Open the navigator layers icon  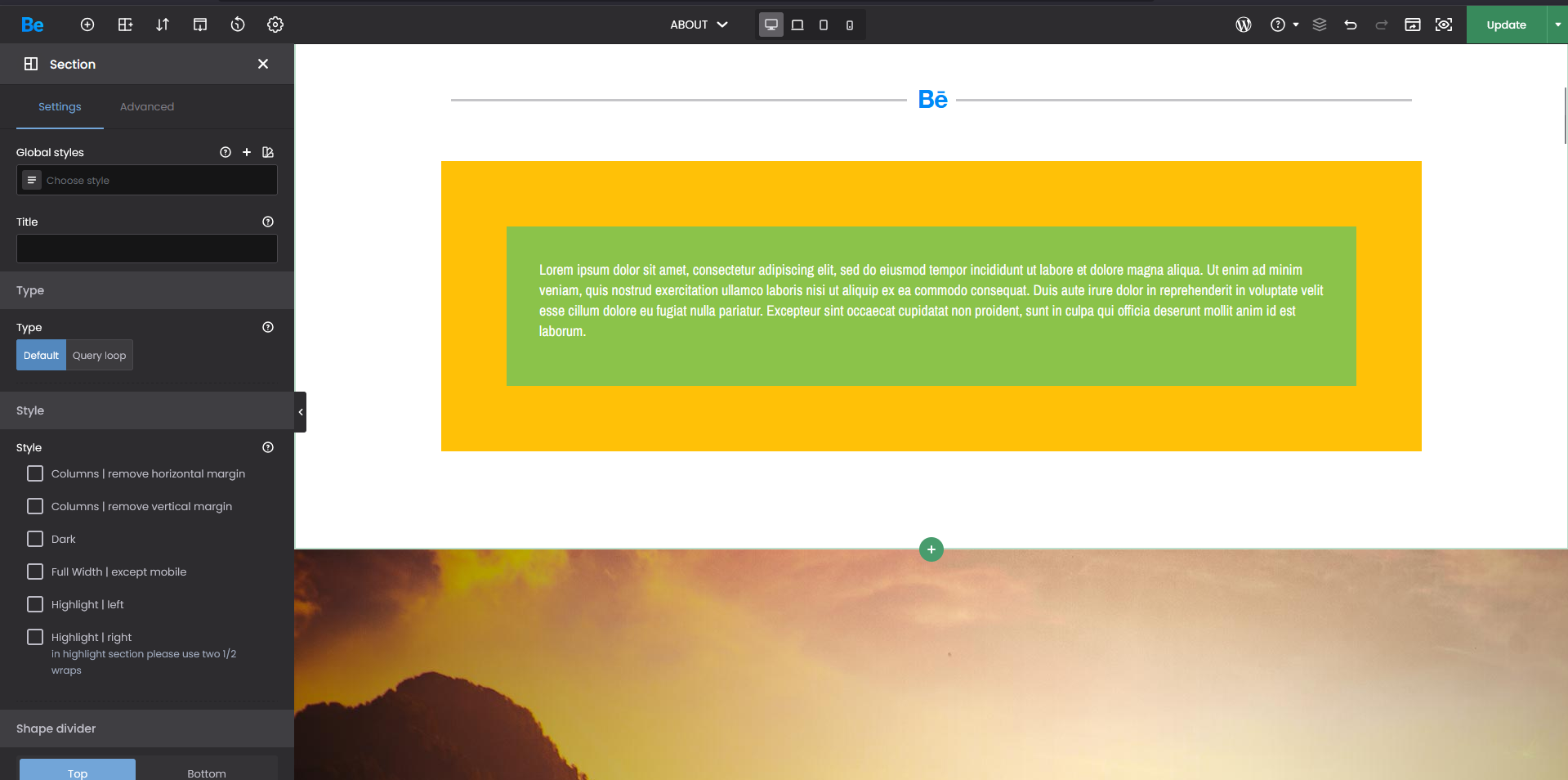(x=1320, y=25)
